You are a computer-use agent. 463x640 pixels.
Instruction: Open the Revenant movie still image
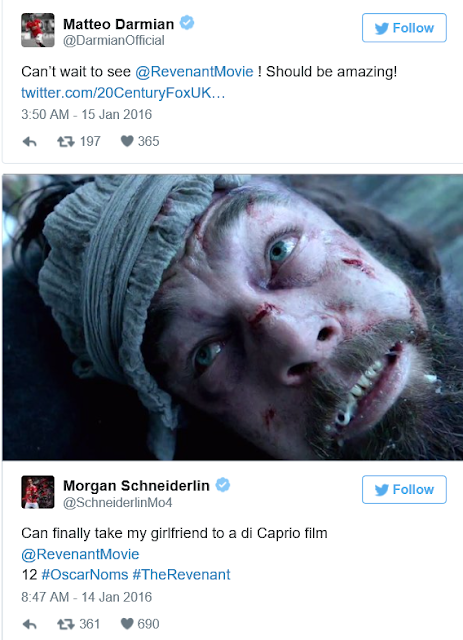click(232, 317)
